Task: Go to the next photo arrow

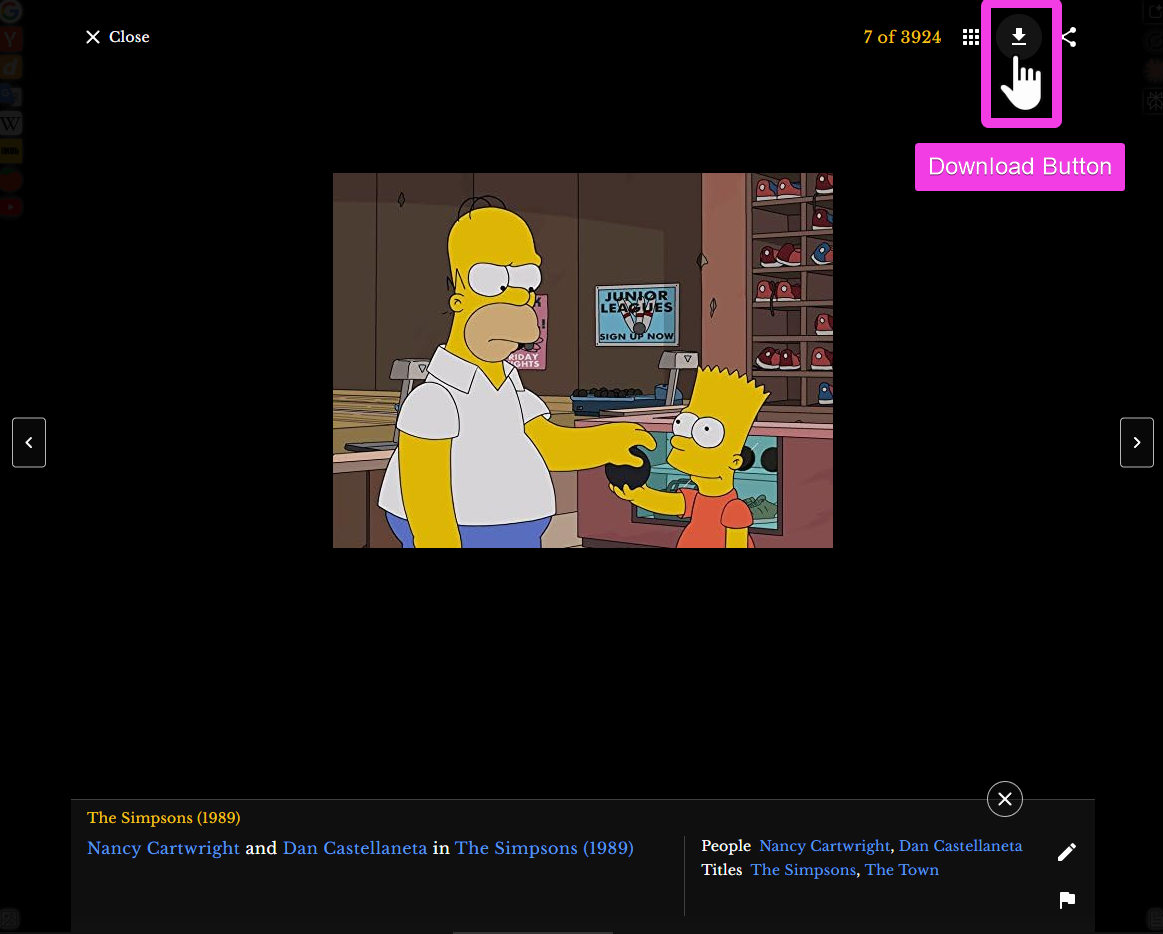Action: [x=1136, y=442]
